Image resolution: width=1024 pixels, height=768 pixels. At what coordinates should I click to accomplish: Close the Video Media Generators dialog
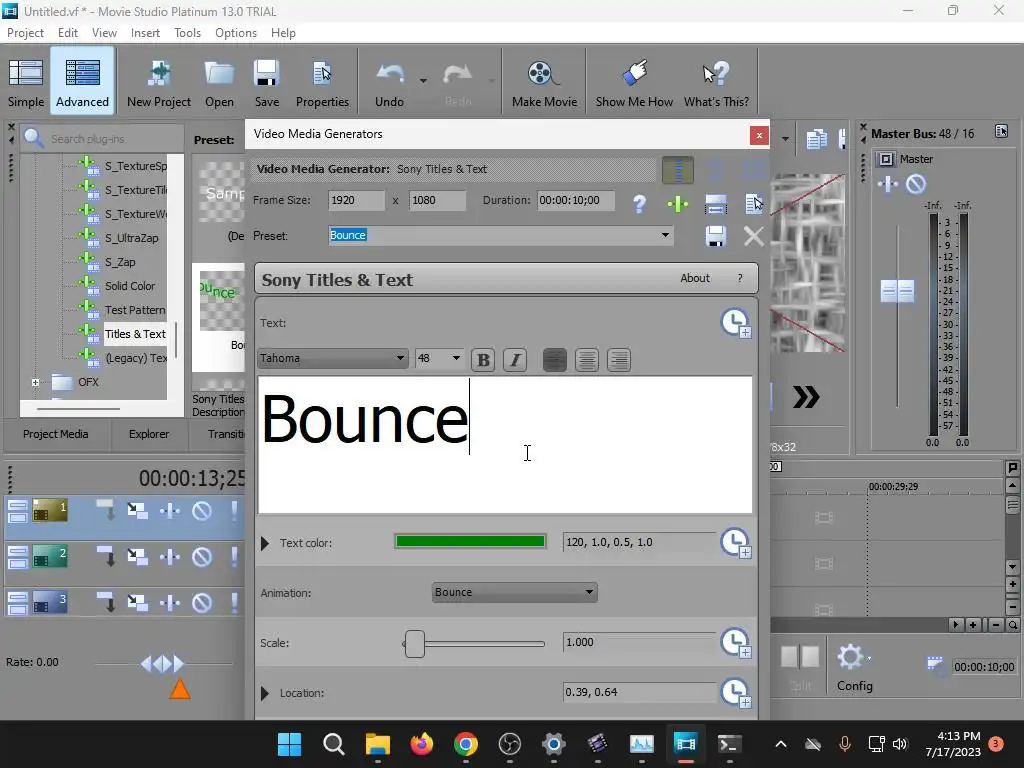[759, 135]
